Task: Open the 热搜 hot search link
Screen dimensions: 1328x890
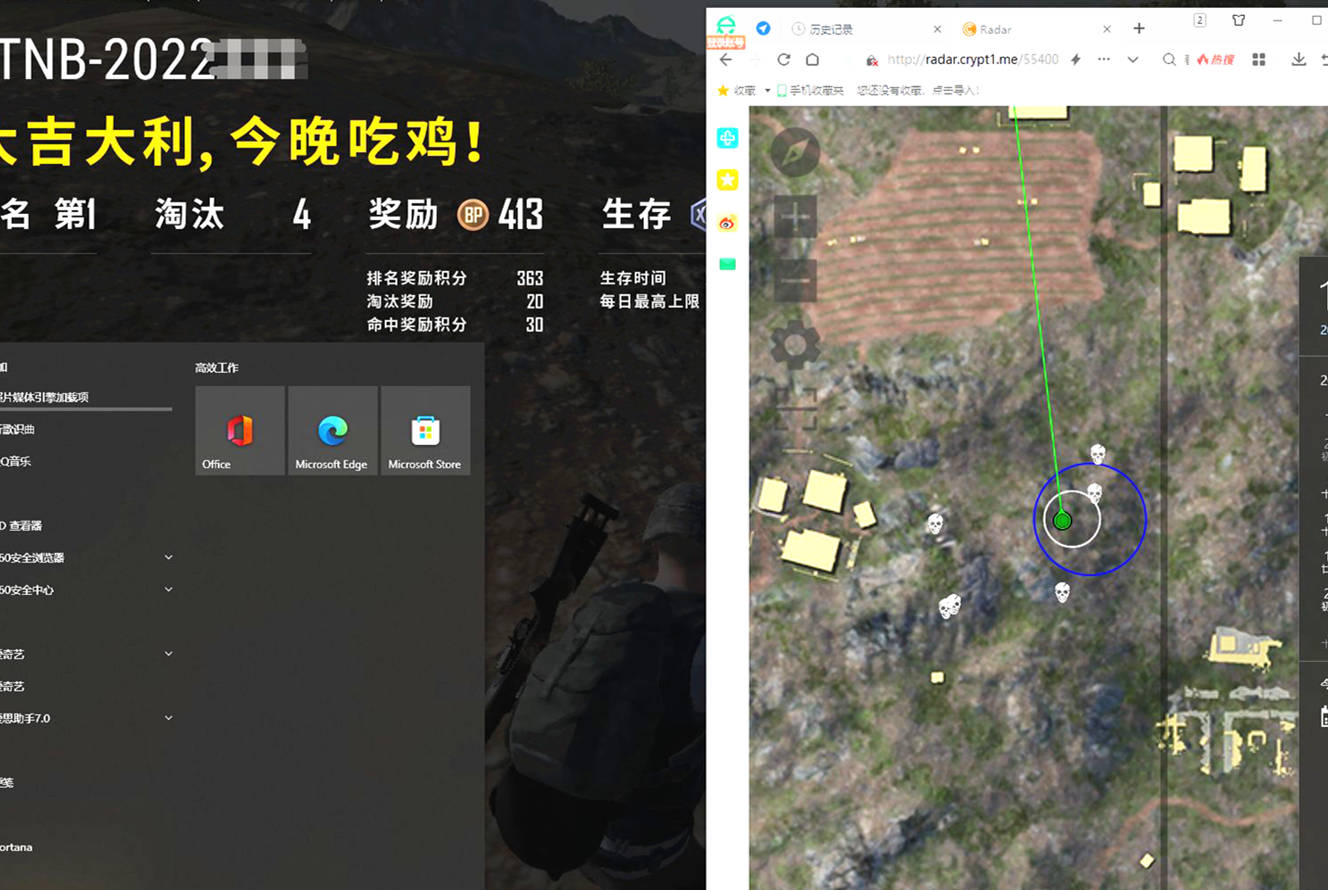Action: 1214,60
